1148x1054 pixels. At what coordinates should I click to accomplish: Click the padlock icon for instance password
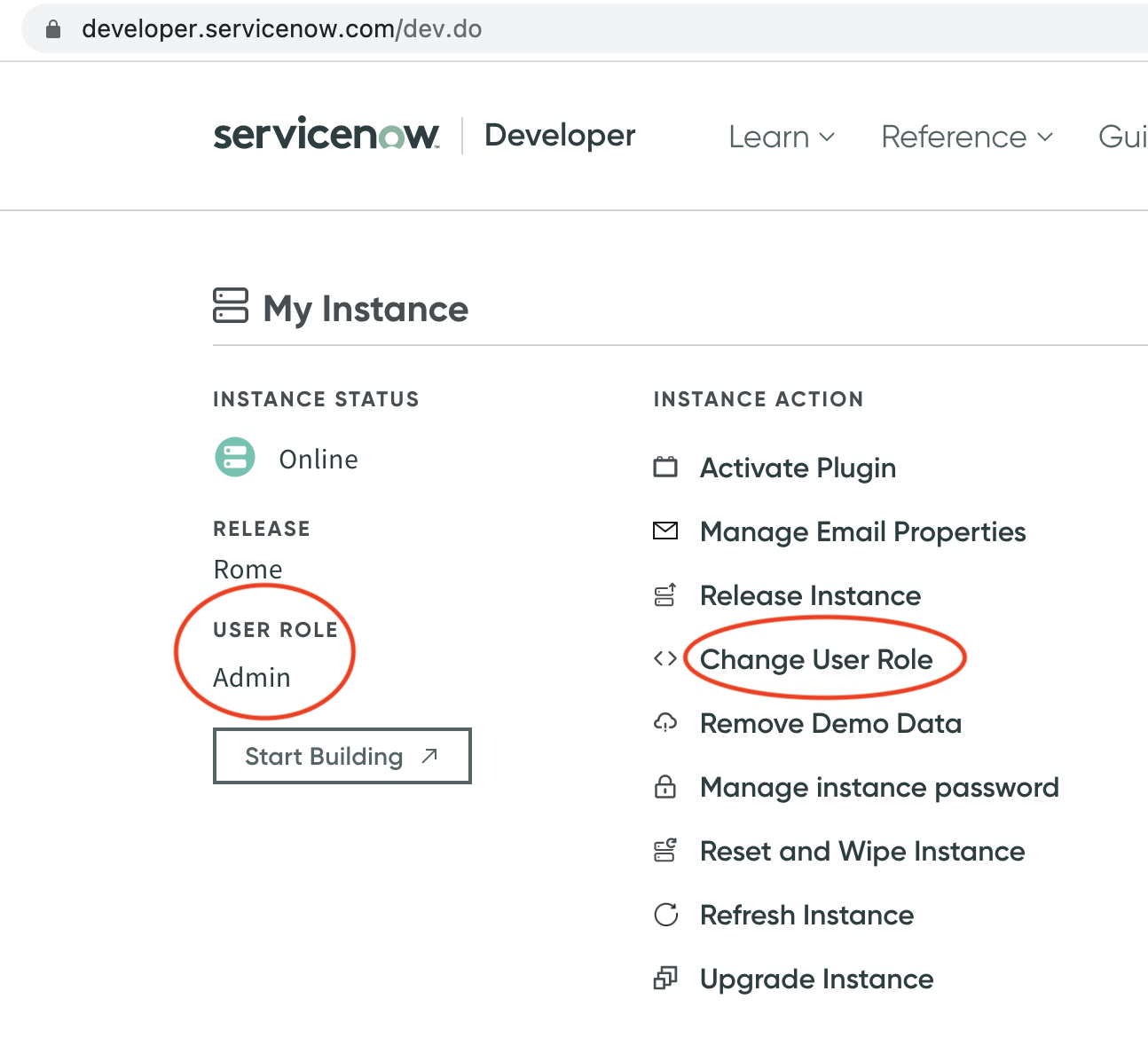click(x=665, y=786)
